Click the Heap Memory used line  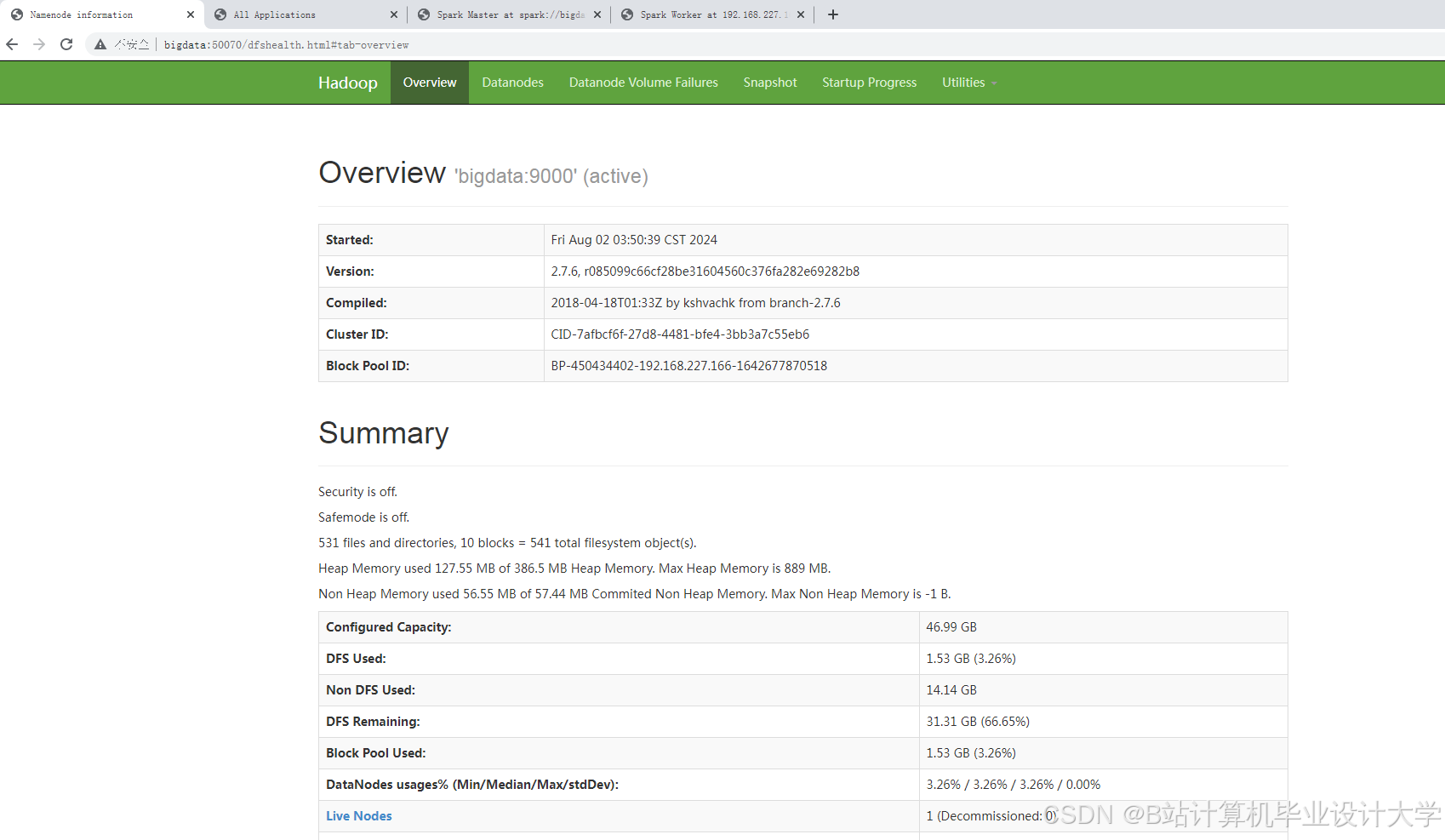click(x=574, y=569)
